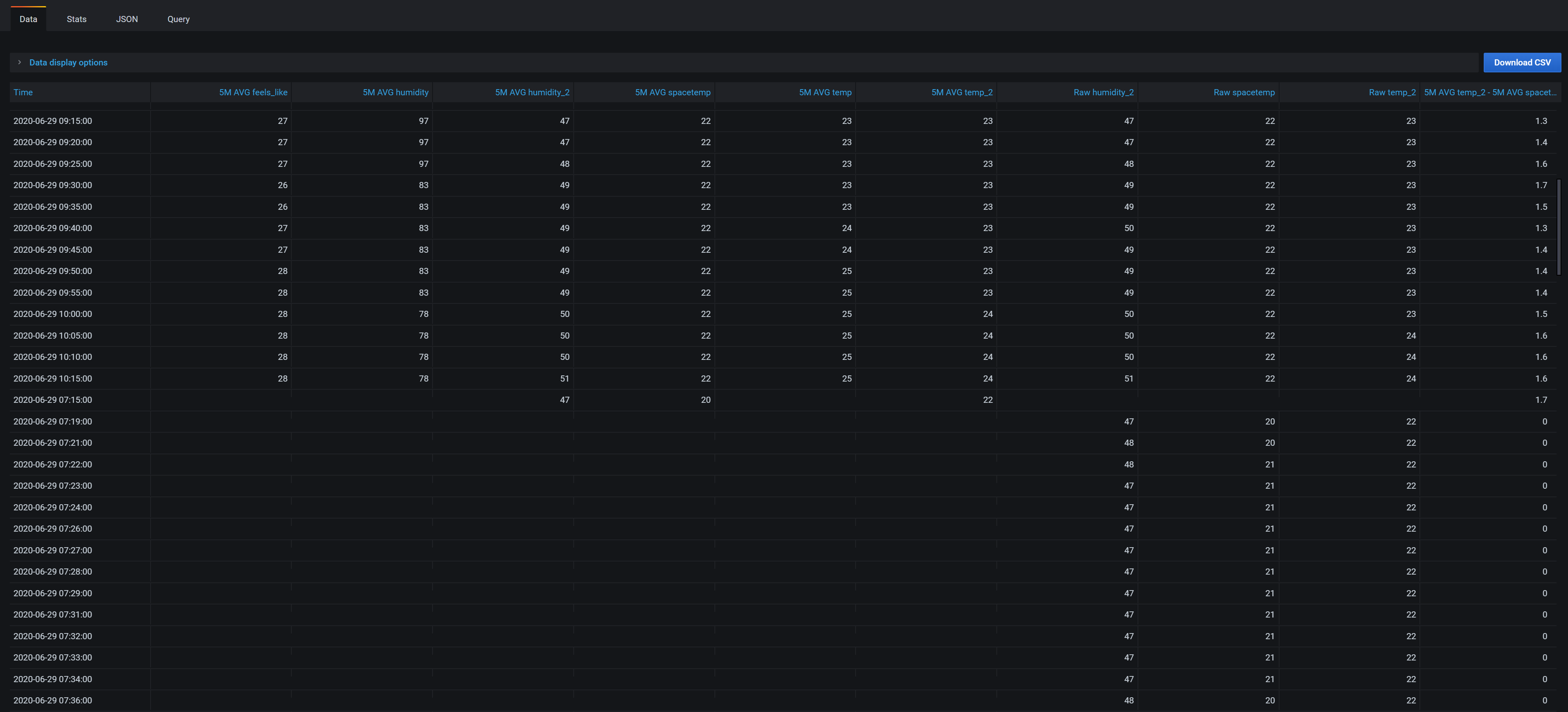Switch to the Query tab
This screenshot has height=712, width=1568.
pos(178,19)
